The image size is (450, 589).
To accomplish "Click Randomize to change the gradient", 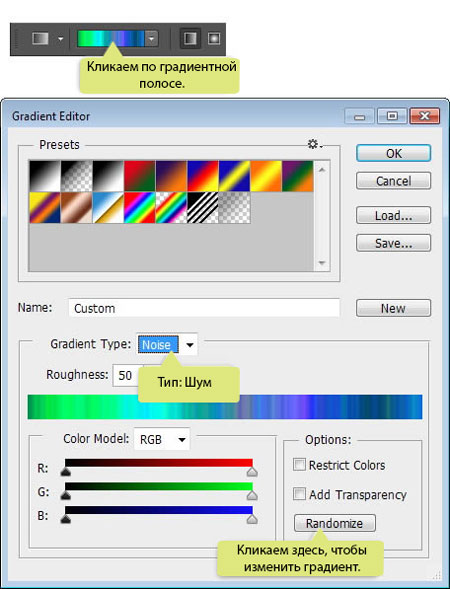I will (334, 523).
